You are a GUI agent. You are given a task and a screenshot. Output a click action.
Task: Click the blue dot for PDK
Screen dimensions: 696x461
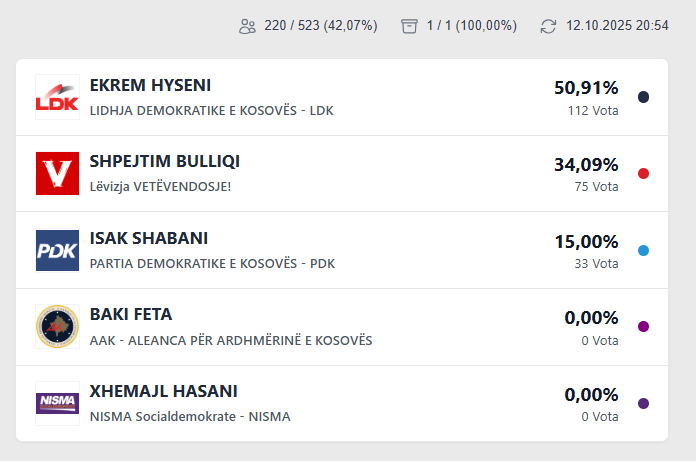pyautogui.click(x=643, y=250)
